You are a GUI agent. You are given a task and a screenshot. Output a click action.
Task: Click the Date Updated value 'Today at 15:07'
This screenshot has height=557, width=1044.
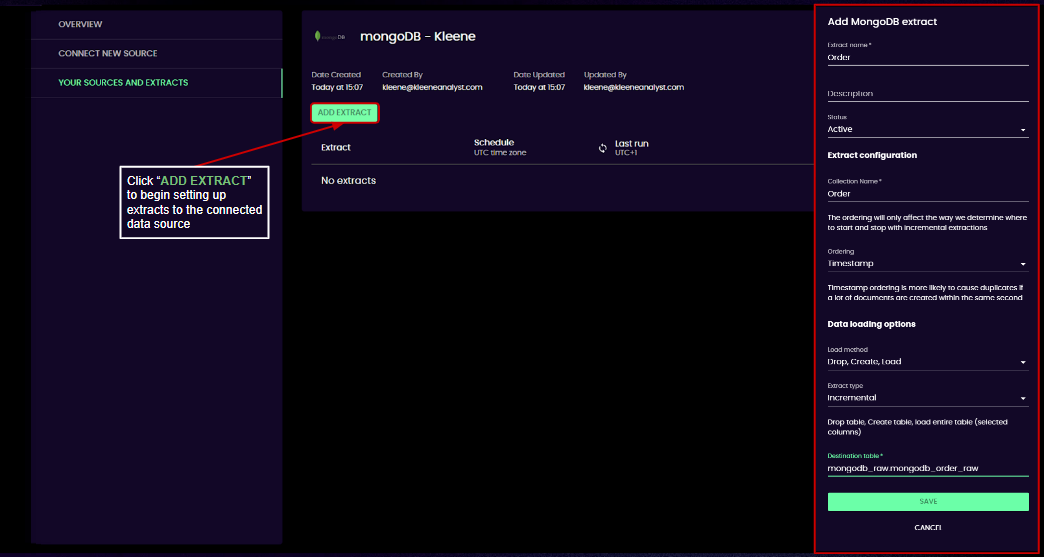click(539, 87)
